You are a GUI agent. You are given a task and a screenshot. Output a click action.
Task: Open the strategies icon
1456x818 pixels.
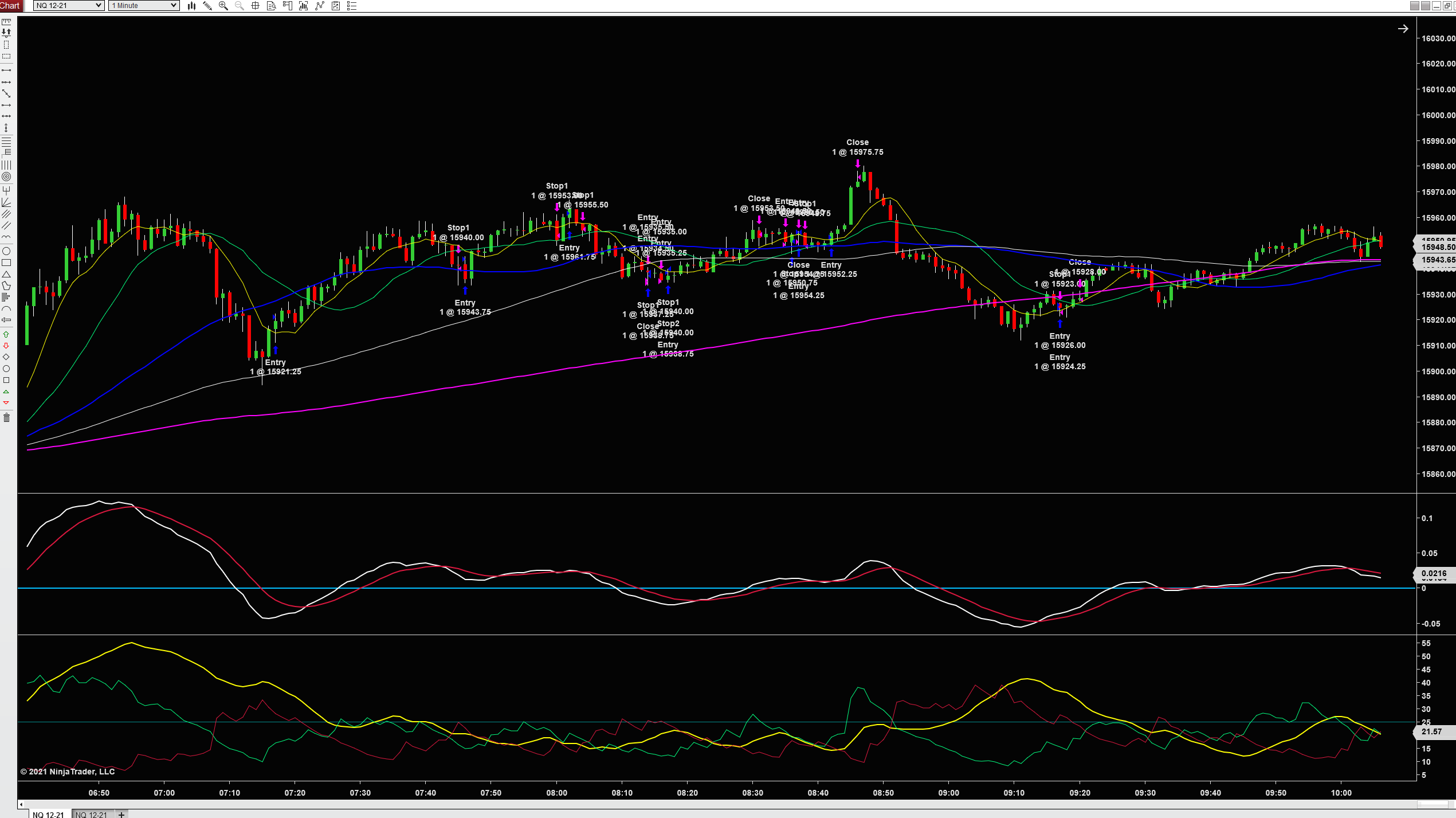coord(336,6)
